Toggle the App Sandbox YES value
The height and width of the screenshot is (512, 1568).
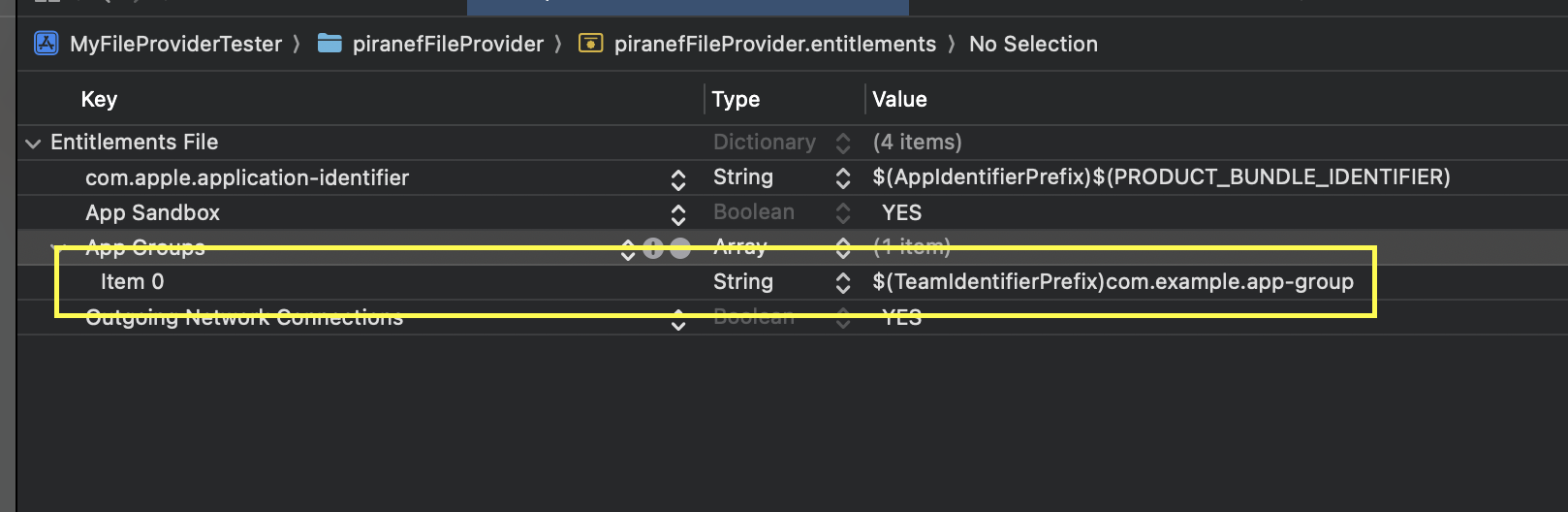901,212
